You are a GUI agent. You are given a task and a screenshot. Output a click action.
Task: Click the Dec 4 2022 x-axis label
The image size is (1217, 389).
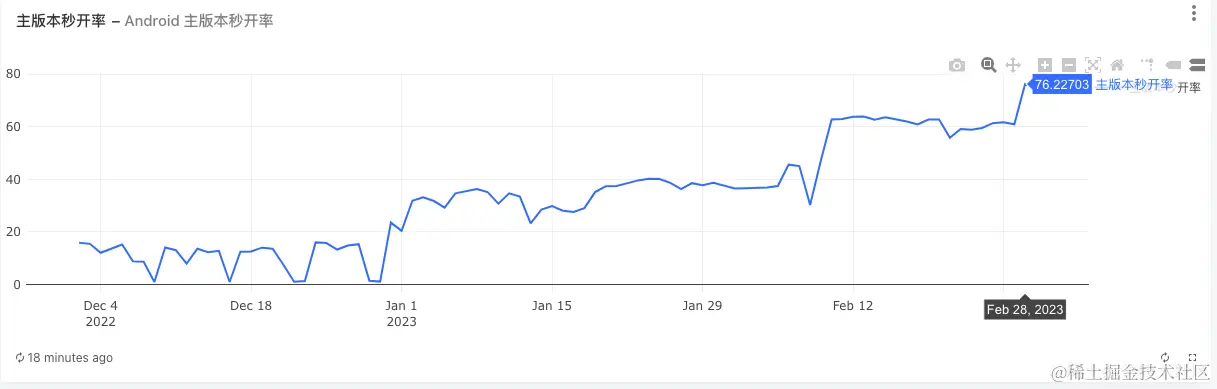tap(100, 314)
